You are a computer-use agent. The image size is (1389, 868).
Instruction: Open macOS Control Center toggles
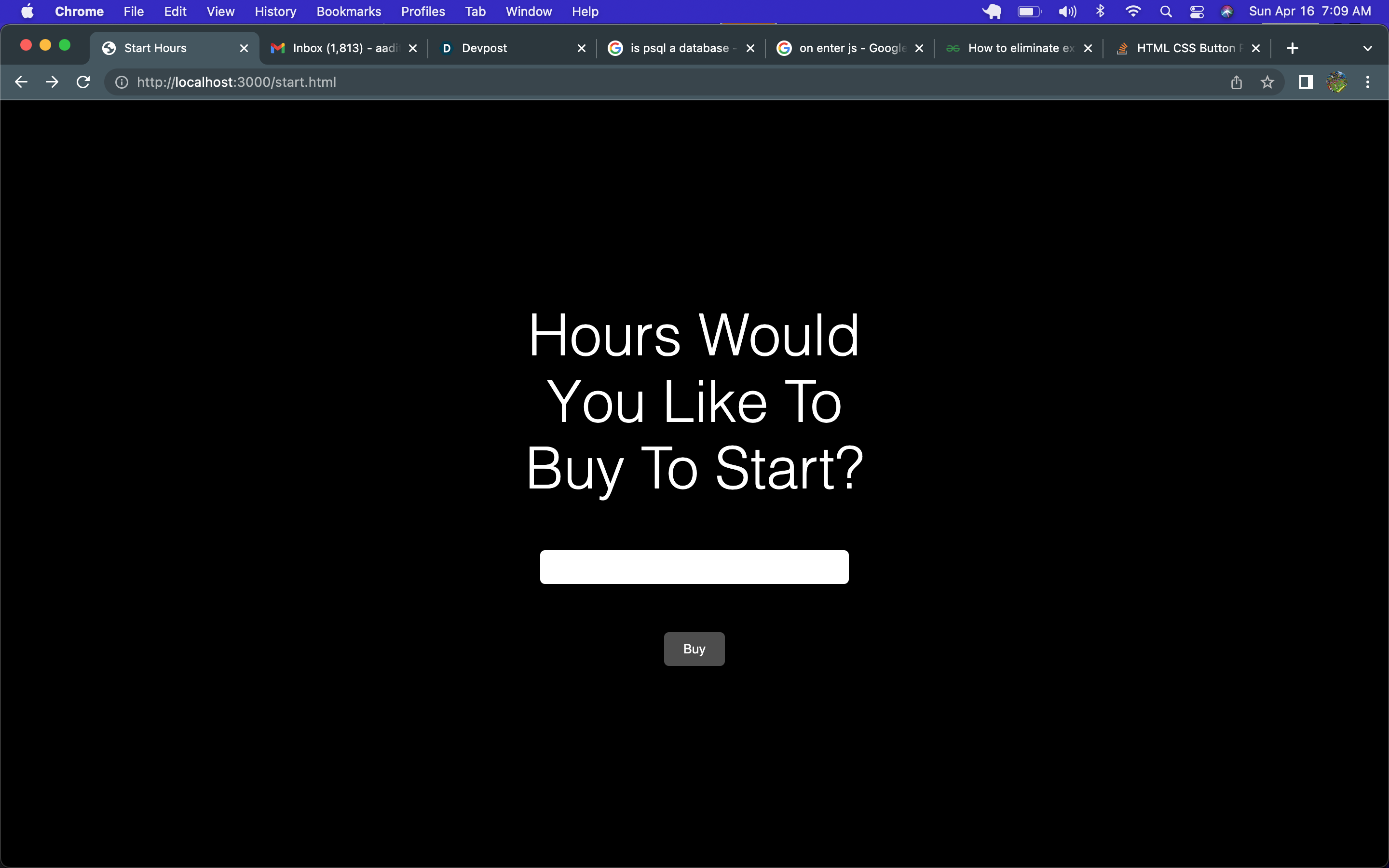[1197, 12]
